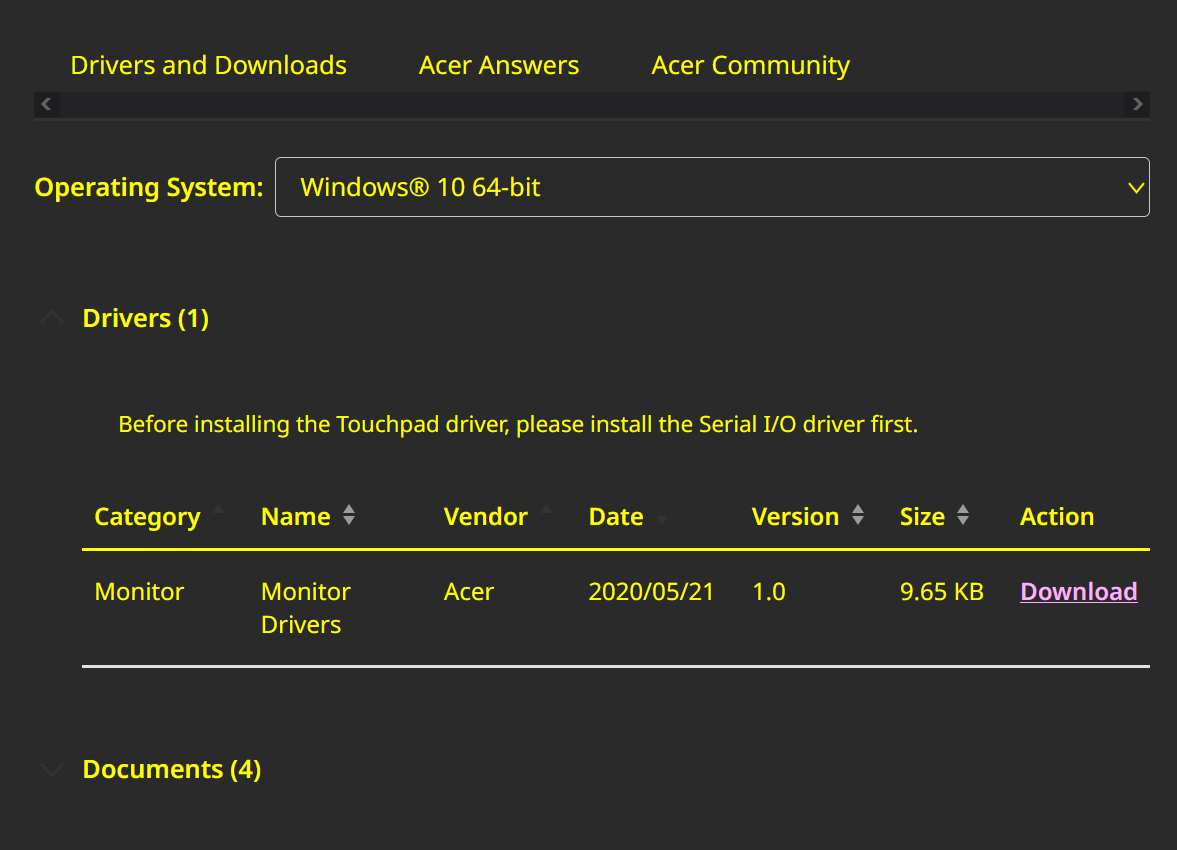This screenshot has height=850, width=1177.
Task: Click the sort arrow beside Date
Action: [x=661, y=521]
